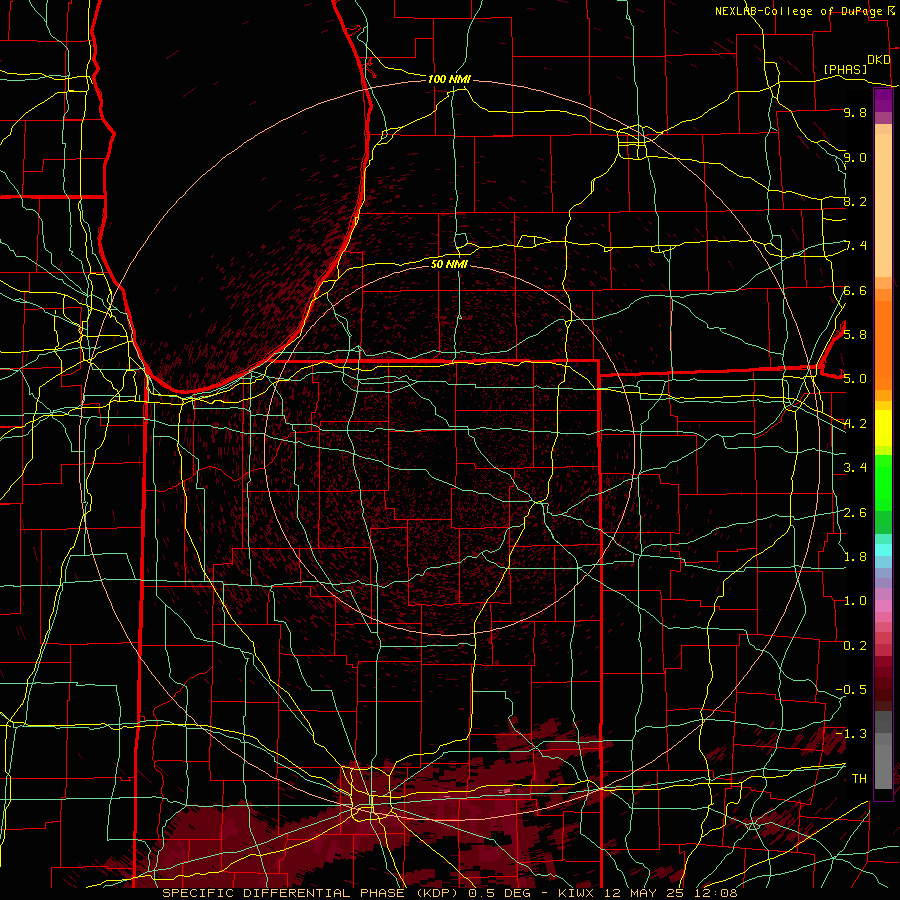Pick the cyan segment of the color bar
This screenshot has height=900, width=900.
click(883, 550)
